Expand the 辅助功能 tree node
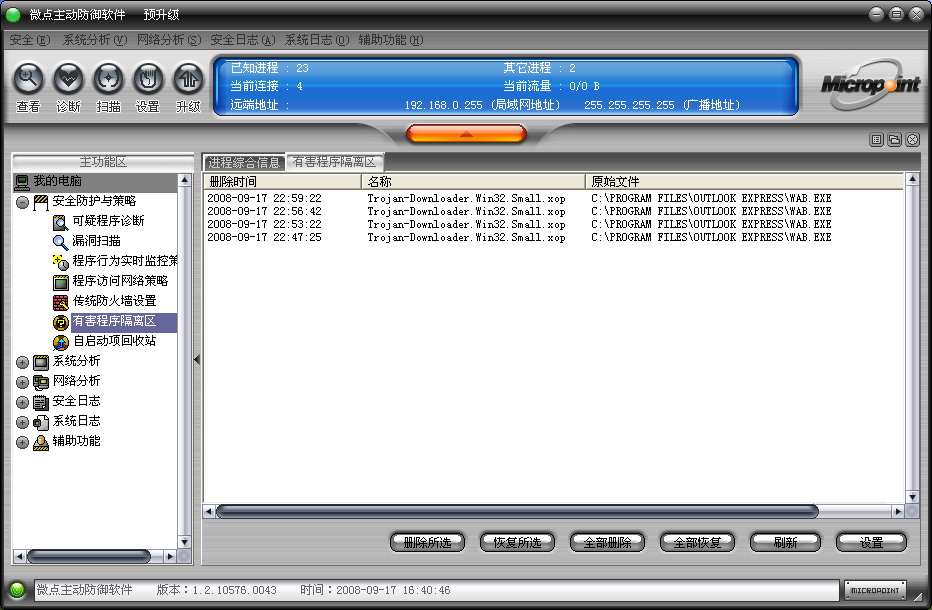The height and width of the screenshot is (610, 932). coord(23,443)
